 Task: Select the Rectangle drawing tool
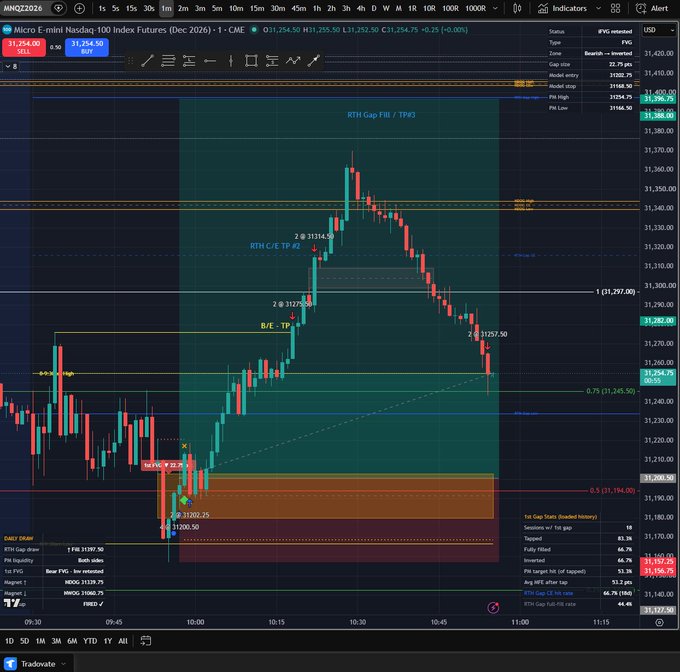tap(251, 61)
